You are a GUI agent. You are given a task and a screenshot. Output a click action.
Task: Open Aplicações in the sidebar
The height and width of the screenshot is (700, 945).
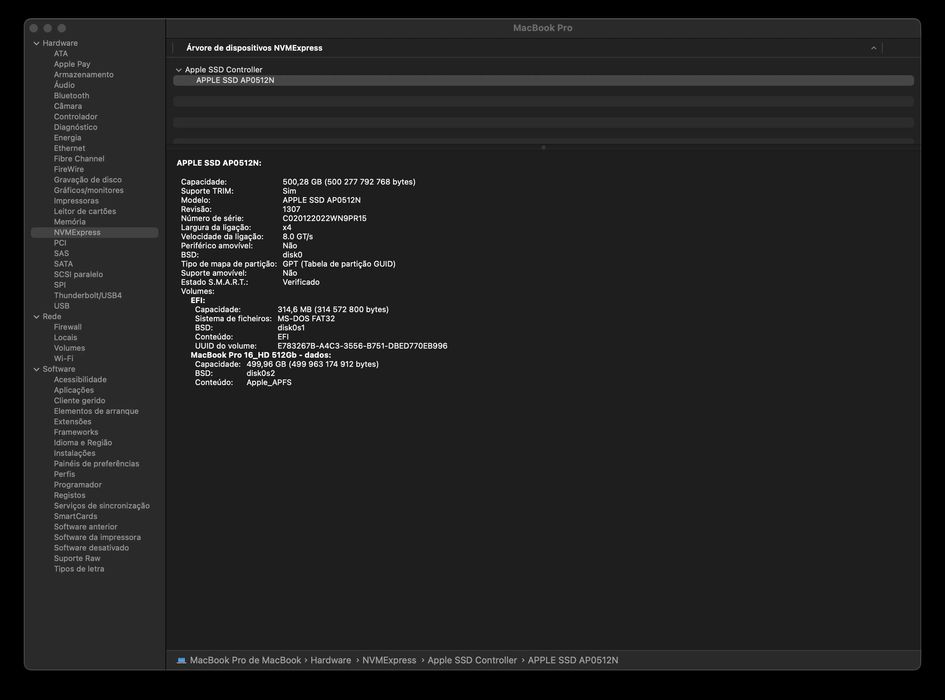(74, 390)
